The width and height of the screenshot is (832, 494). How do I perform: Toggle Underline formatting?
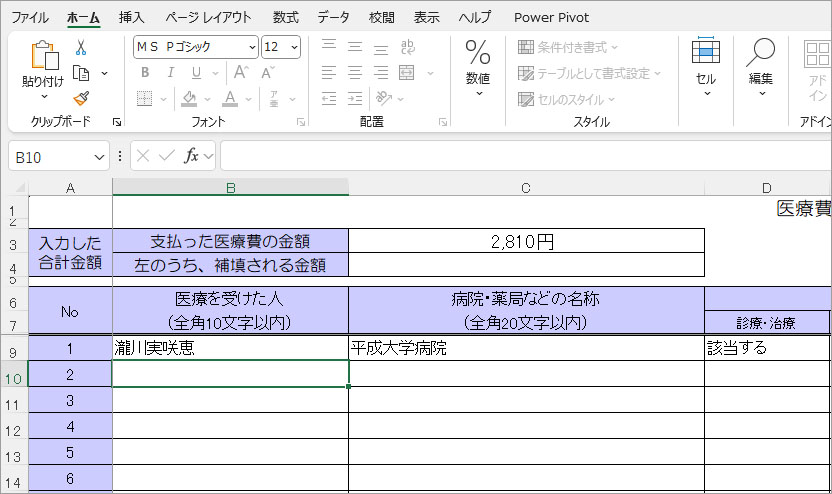pos(196,73)
